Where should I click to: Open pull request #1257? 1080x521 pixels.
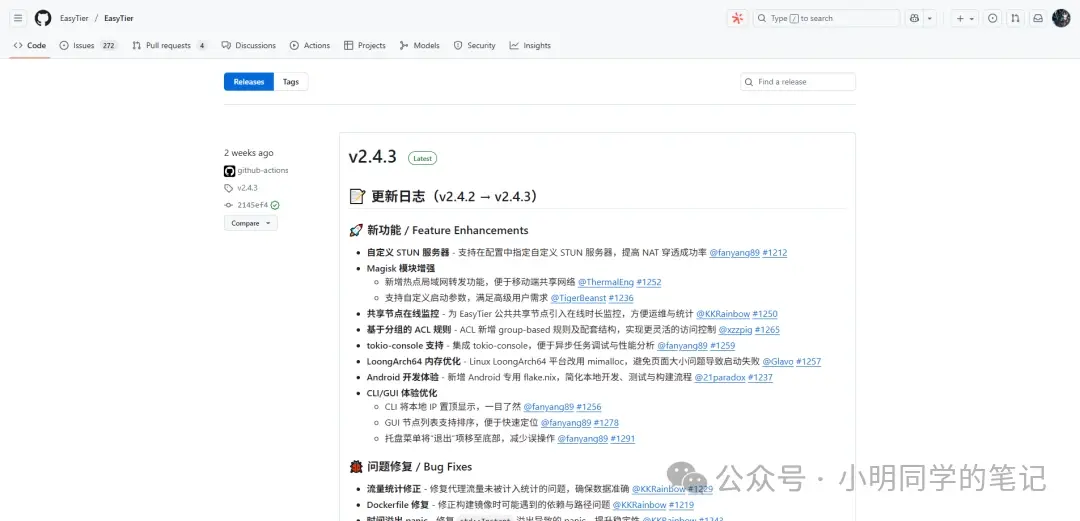point(809,362)
